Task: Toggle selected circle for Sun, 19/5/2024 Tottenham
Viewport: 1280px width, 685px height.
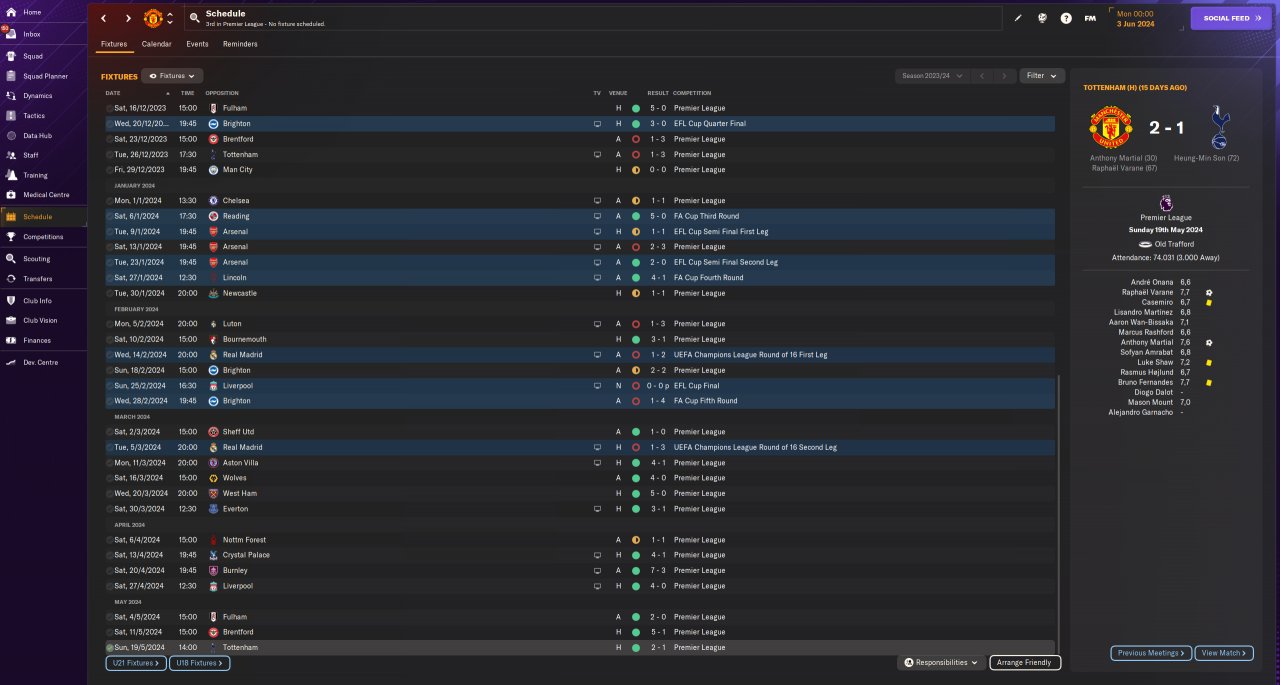Action: point(110,648)
